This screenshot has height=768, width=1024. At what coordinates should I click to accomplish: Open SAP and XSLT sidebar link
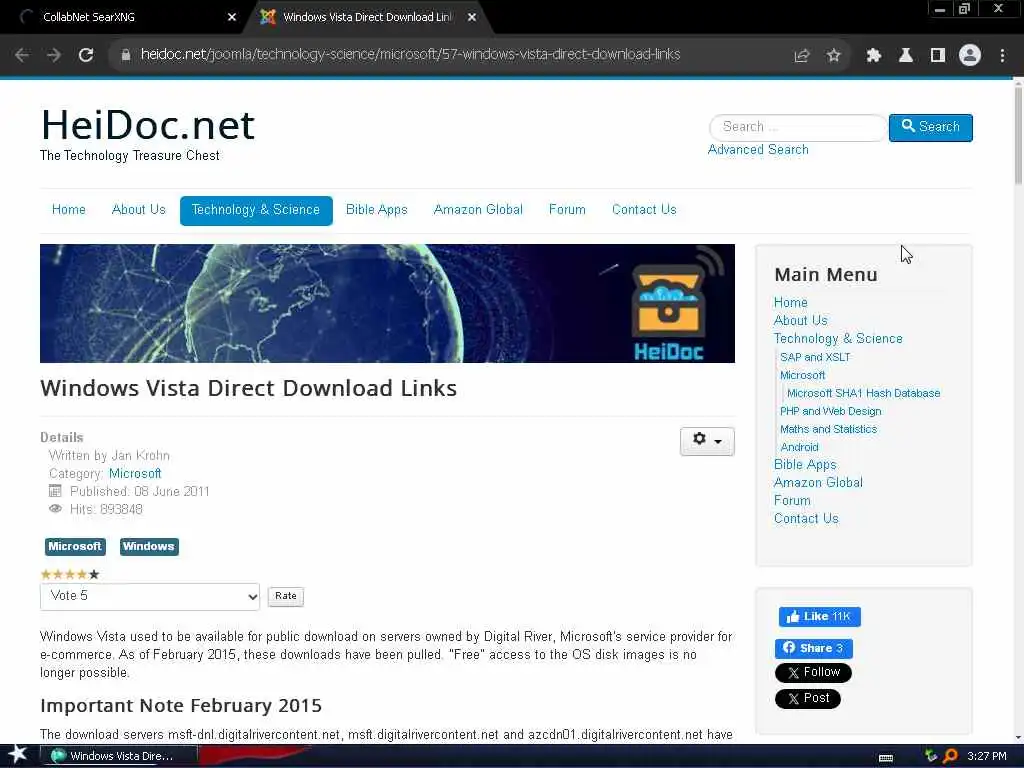(x=815, y=357)
